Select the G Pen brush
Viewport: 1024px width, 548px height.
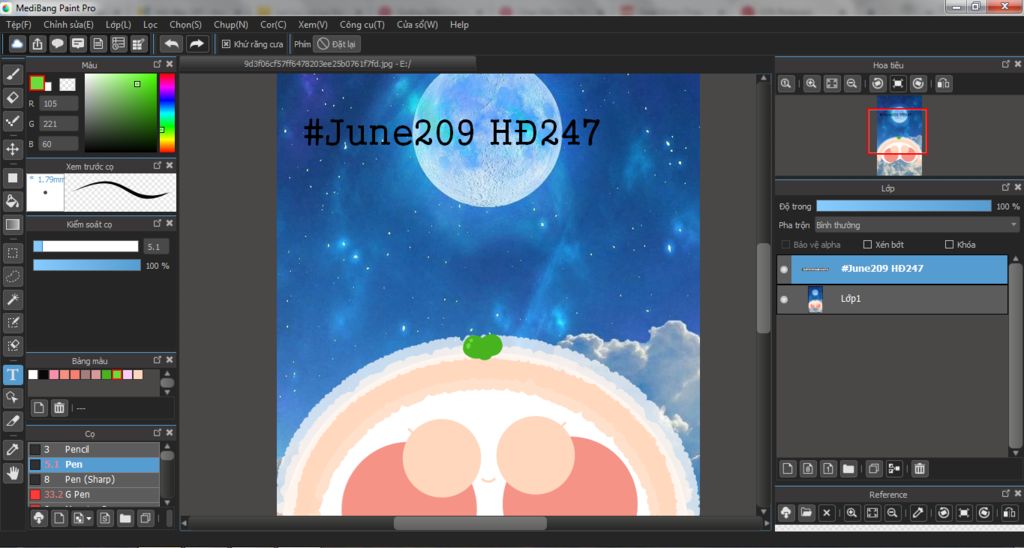pyautogui.click(x=93, y=494)
